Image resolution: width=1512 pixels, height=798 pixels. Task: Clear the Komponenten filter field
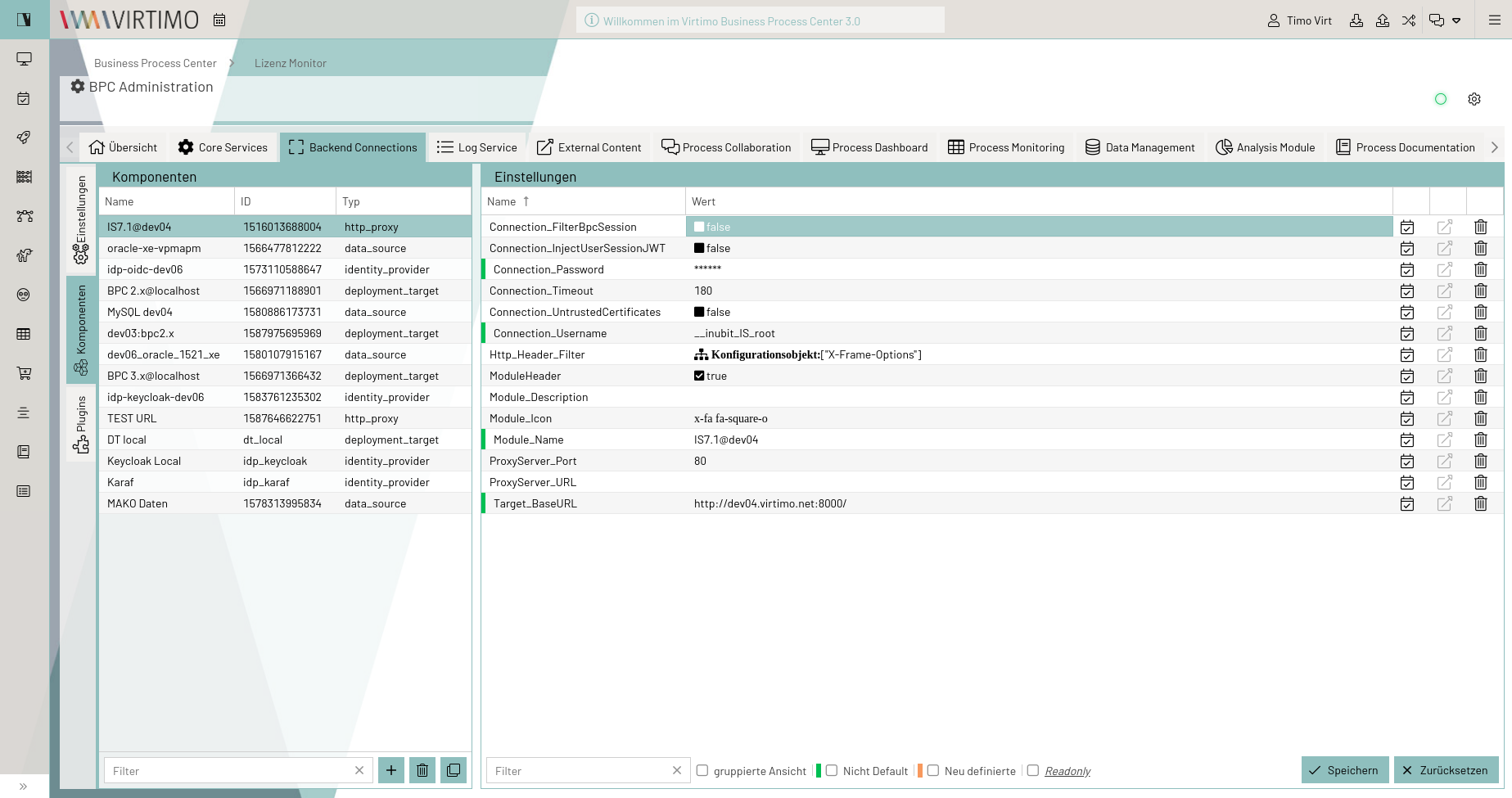point(359,770)
